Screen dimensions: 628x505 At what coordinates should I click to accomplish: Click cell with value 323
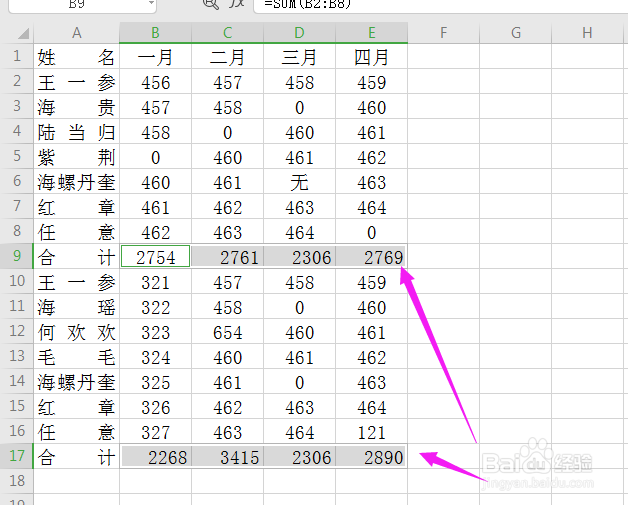tap(155, 332)
